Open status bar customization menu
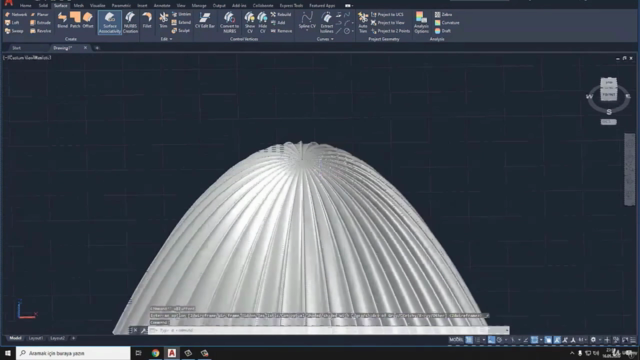Image resolution: width=640 pixels, height=360 pixels. pyautogui.click(x=633, y=340)
